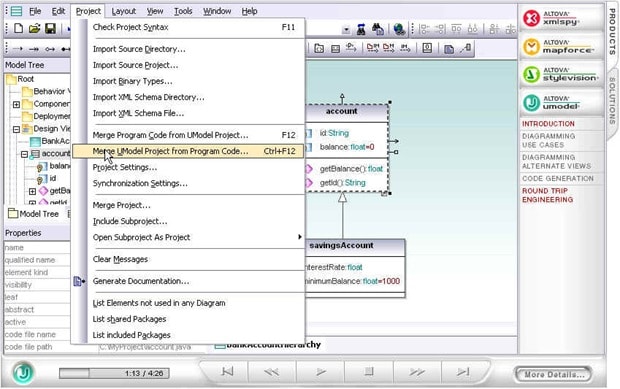Open the Open Subproject As Project submenu arrow
This screenshot has height=389, width=620.
[300, 237]
